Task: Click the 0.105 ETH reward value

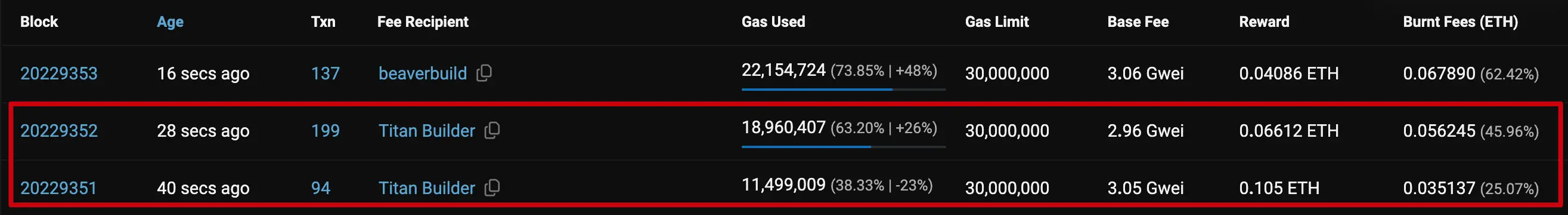Action: click(1279, 188)
